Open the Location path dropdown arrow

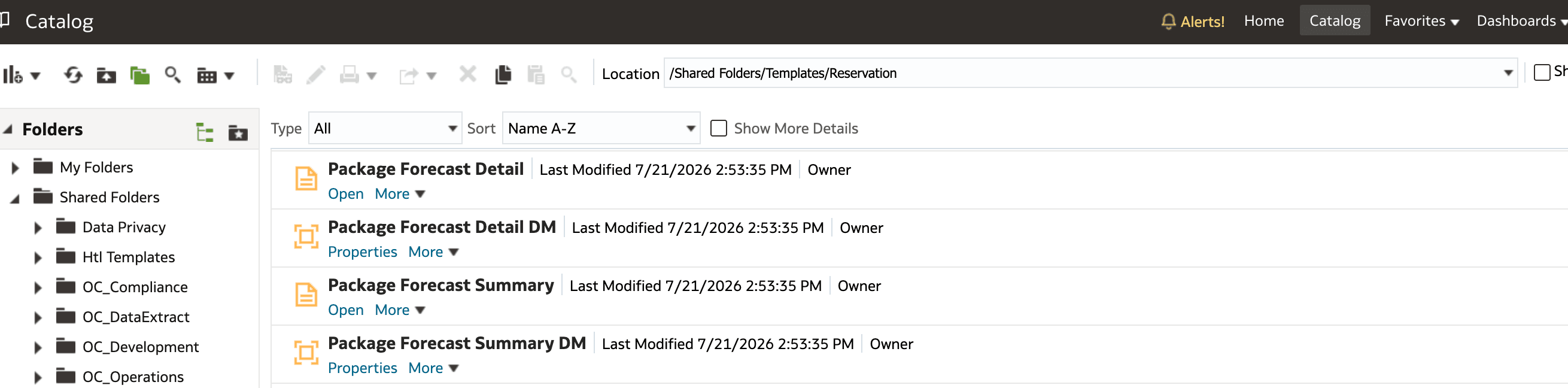coord(1508,73)
